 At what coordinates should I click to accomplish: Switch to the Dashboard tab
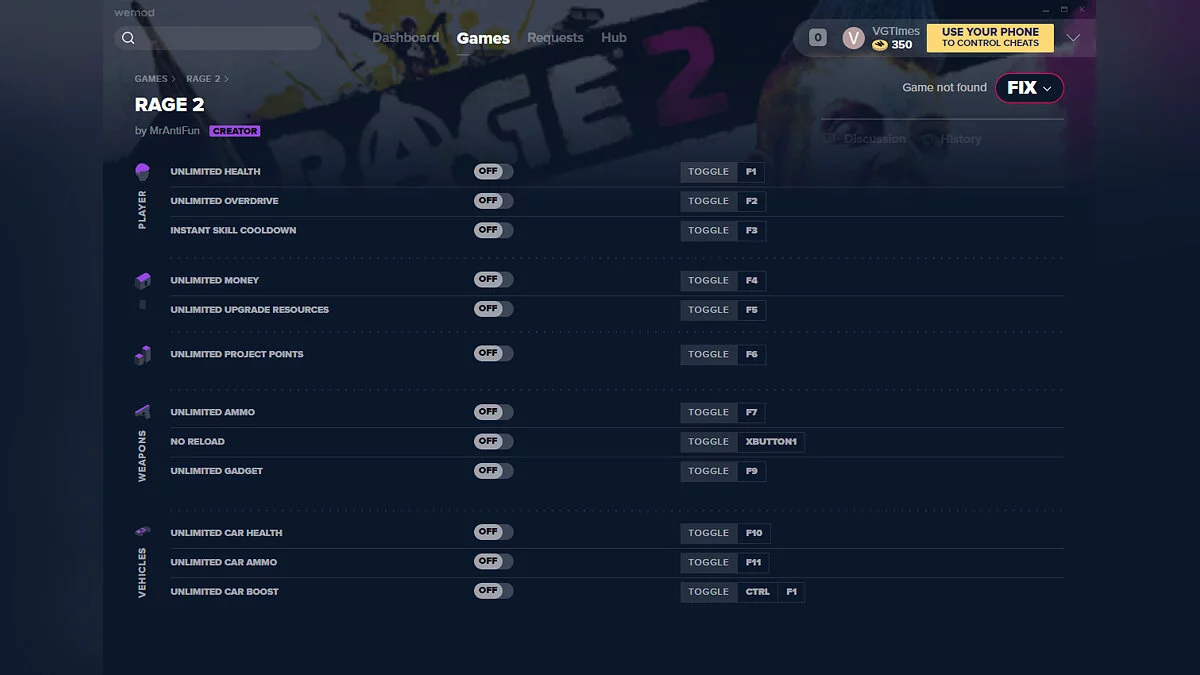[405, 37]
